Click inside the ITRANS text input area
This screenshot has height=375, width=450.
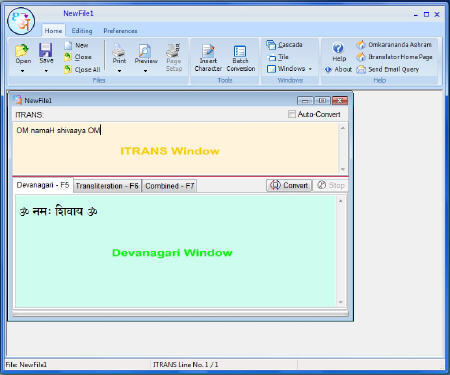(x=176, y=148)
